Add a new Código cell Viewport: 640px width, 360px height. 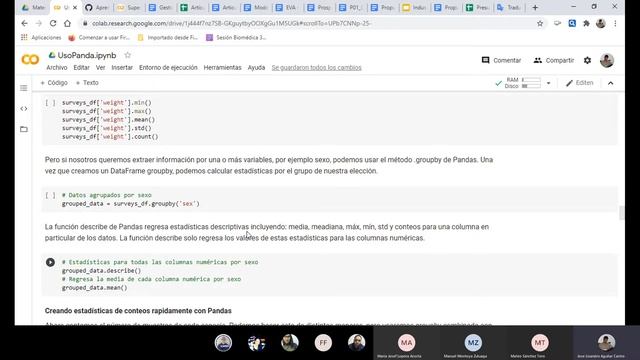54,83
